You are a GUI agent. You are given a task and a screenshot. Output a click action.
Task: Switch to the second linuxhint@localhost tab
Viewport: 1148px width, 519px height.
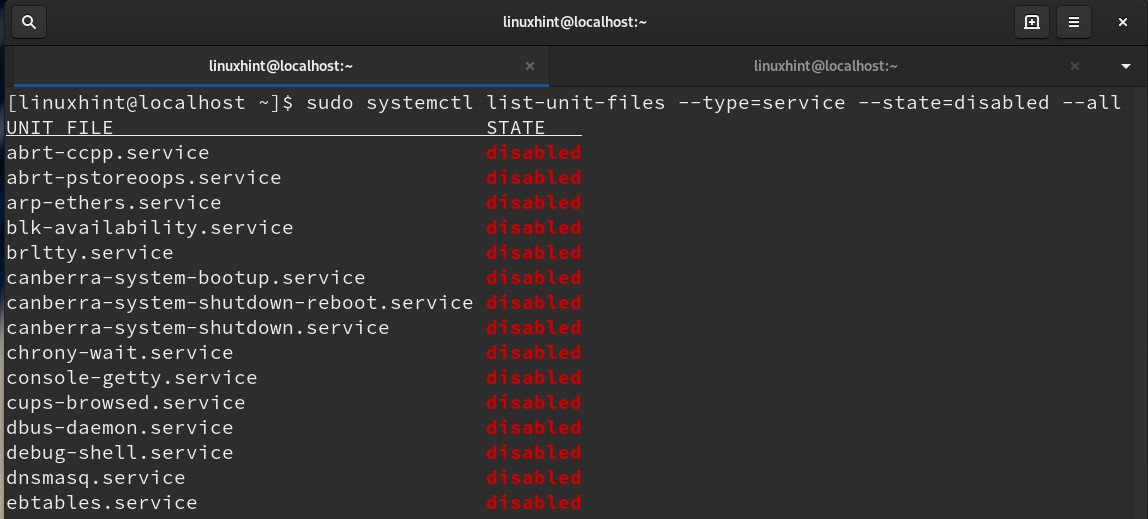pyautogui.click(x=826, y=66)
